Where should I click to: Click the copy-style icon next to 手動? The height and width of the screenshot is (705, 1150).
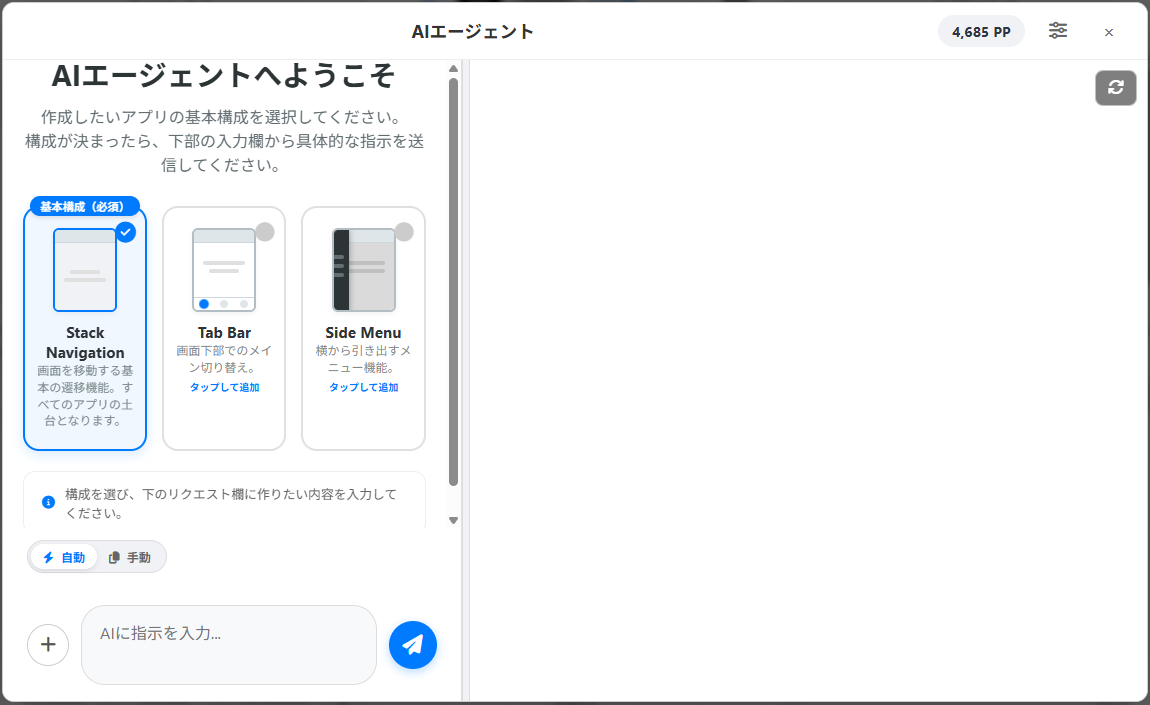(x=113, y=557)
